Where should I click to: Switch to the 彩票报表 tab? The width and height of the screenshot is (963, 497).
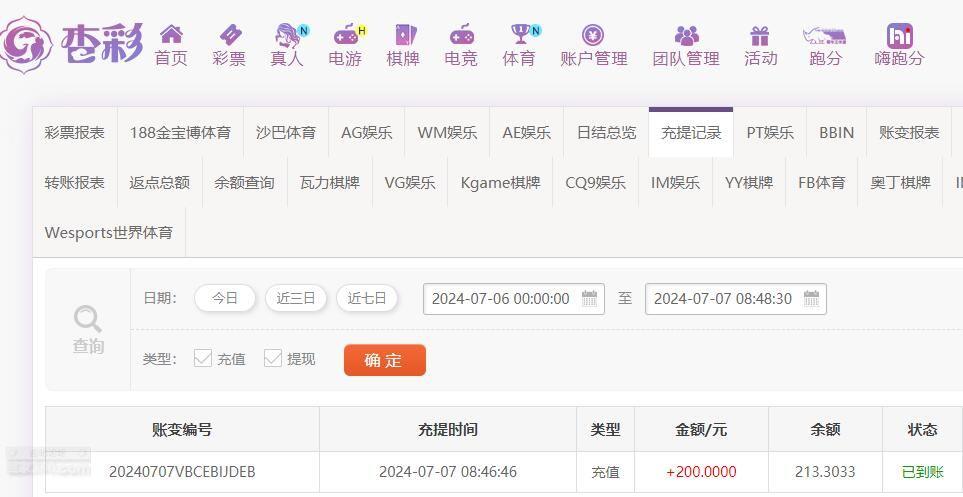tap(75, 133)
